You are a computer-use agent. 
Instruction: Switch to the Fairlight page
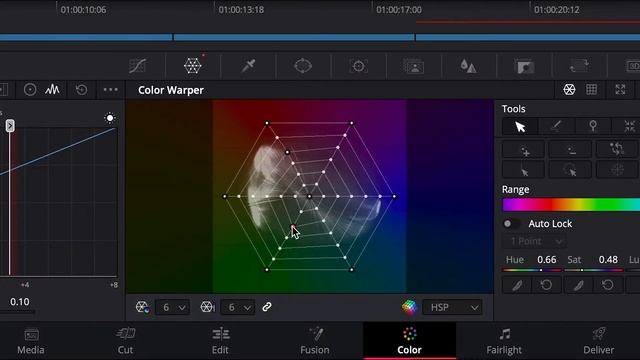pyautogui.click(x=504, y=341)
